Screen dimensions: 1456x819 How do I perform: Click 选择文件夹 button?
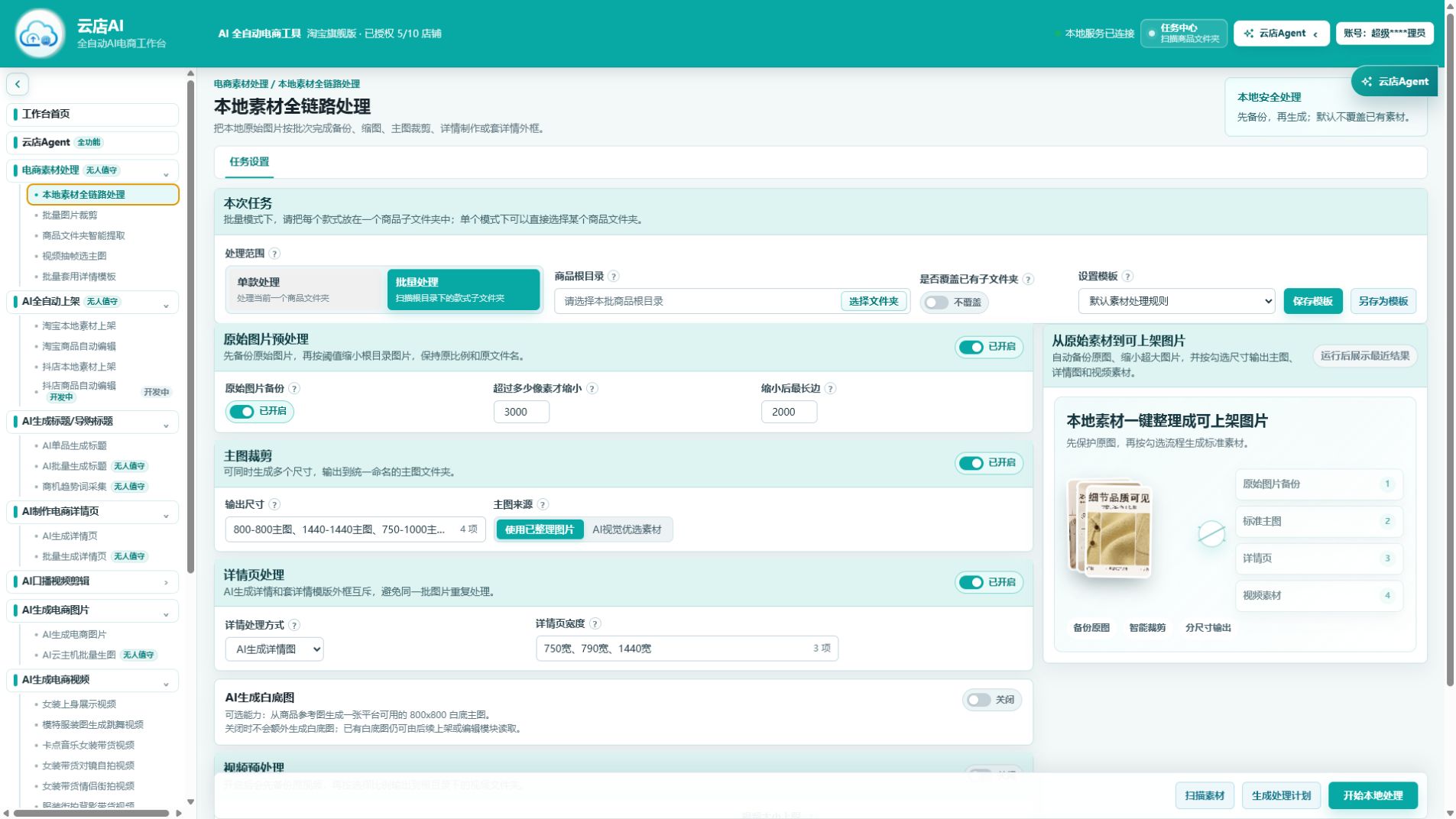coord(874,302)
